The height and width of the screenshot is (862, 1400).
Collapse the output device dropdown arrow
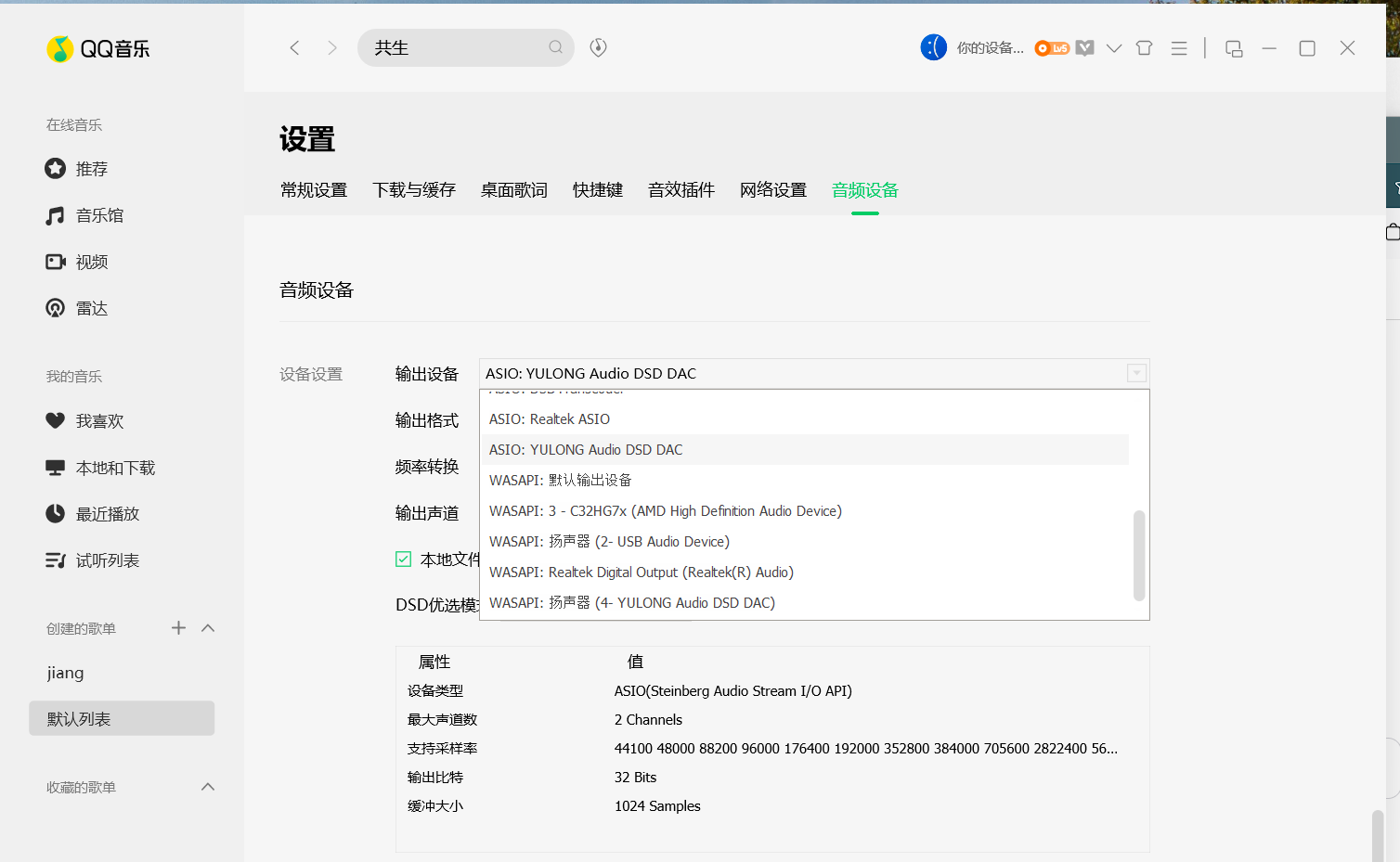(1136, 373)
